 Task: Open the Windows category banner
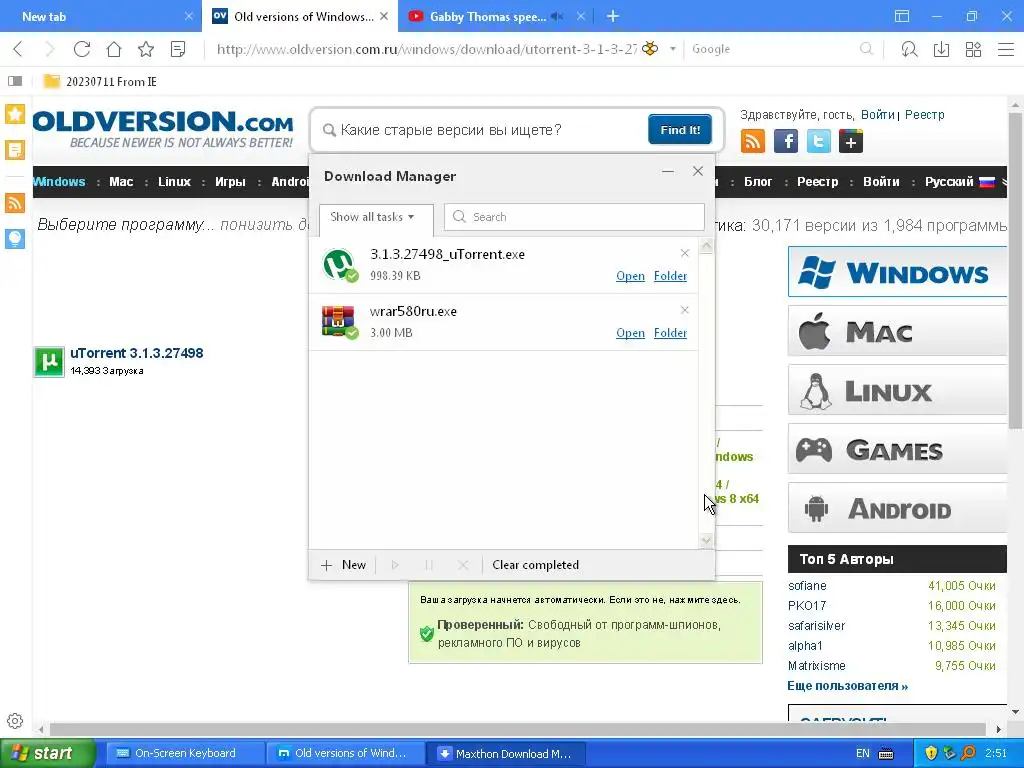pos(897,272)
